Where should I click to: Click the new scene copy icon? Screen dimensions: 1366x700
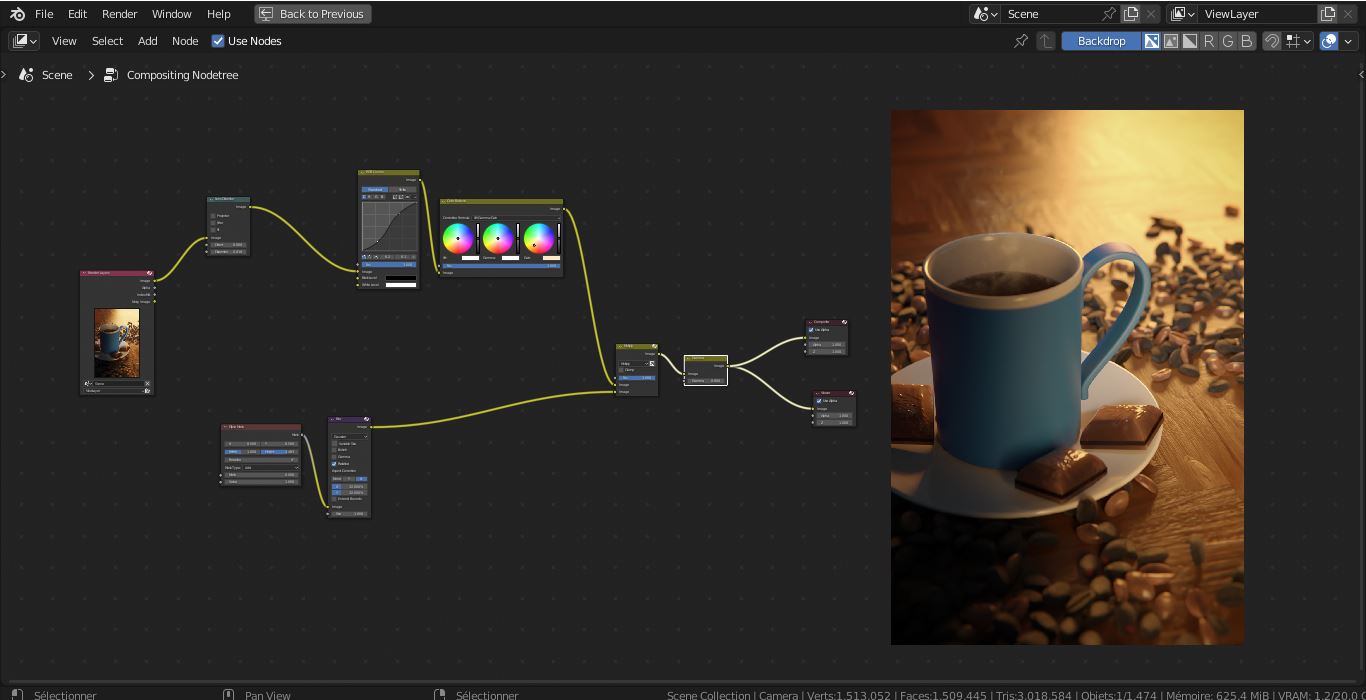pyautogui.click(x=1131, y=14)
